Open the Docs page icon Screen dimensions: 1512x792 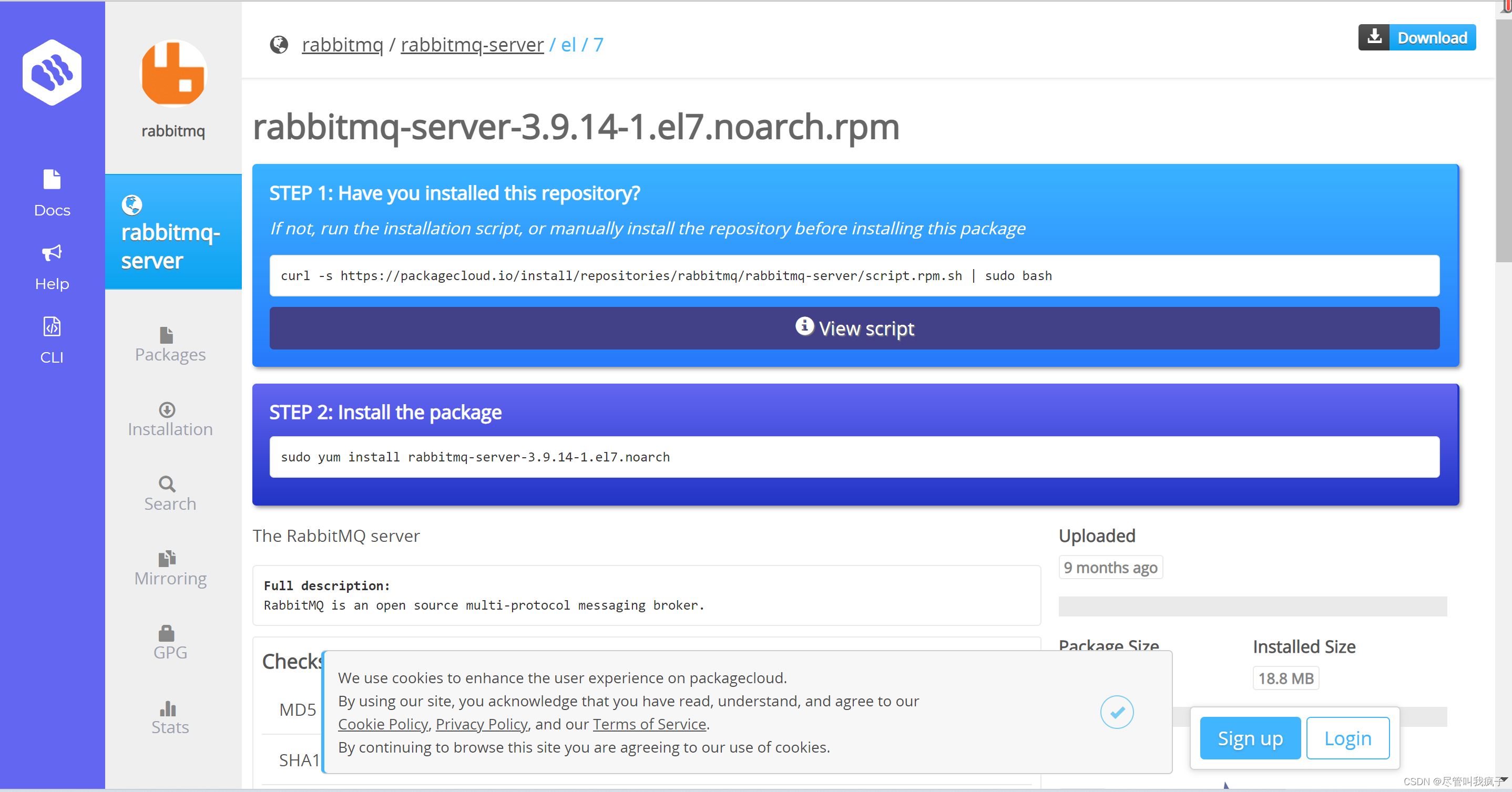point(52,179)
